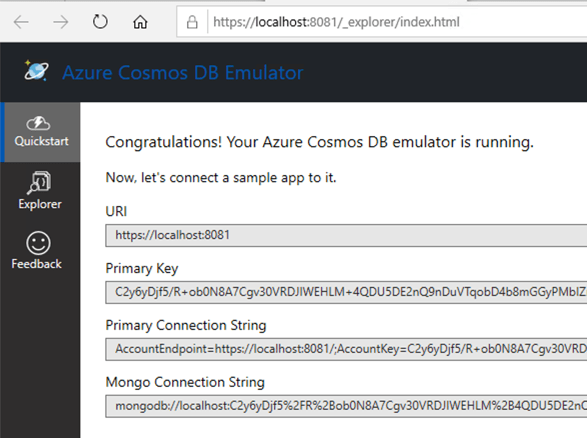The height and width of the screenshot is (438, 587).
Task: Select the Primary Connection String field
Action: [x=346, y=349]
